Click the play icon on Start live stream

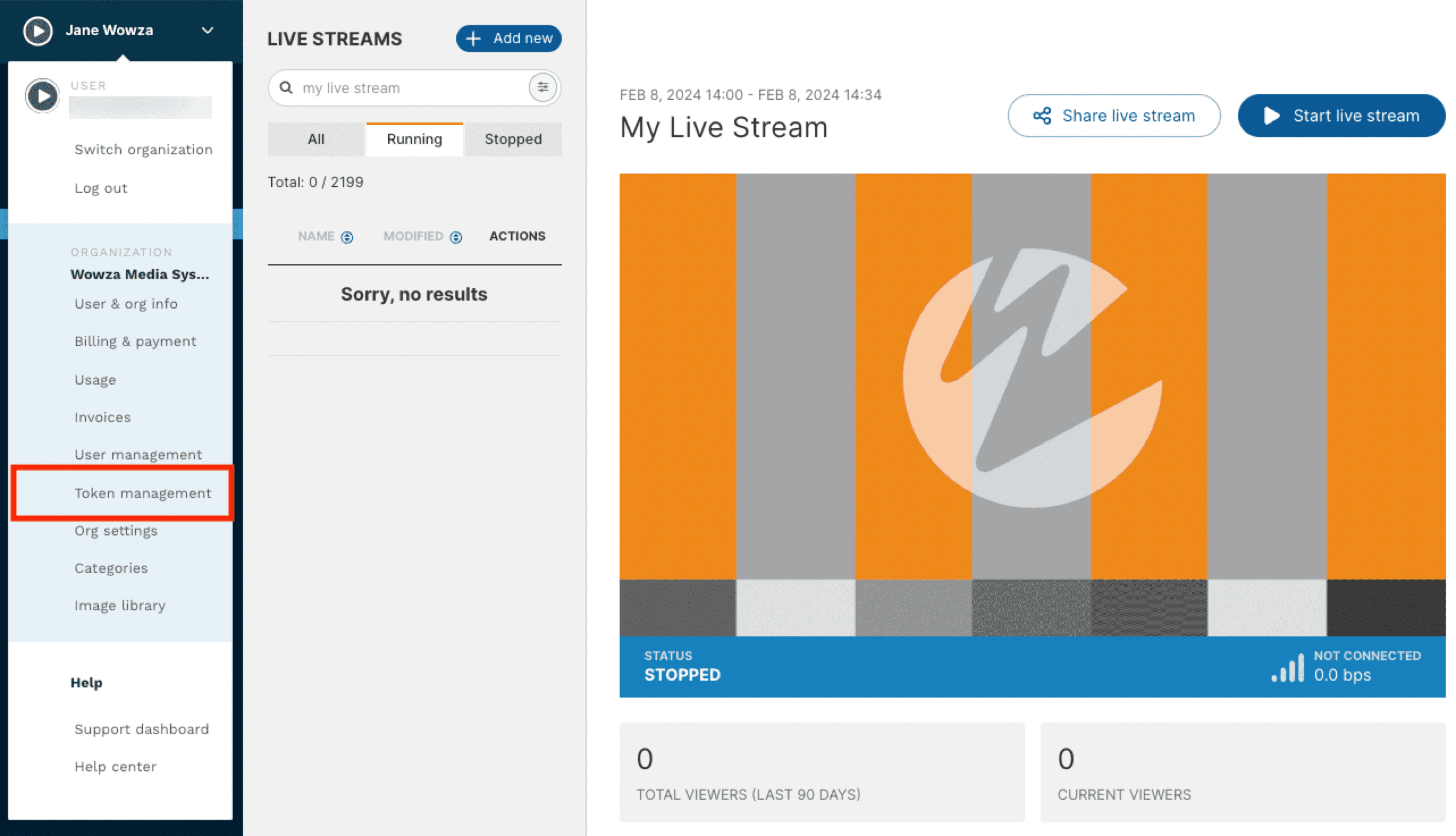1270,115
